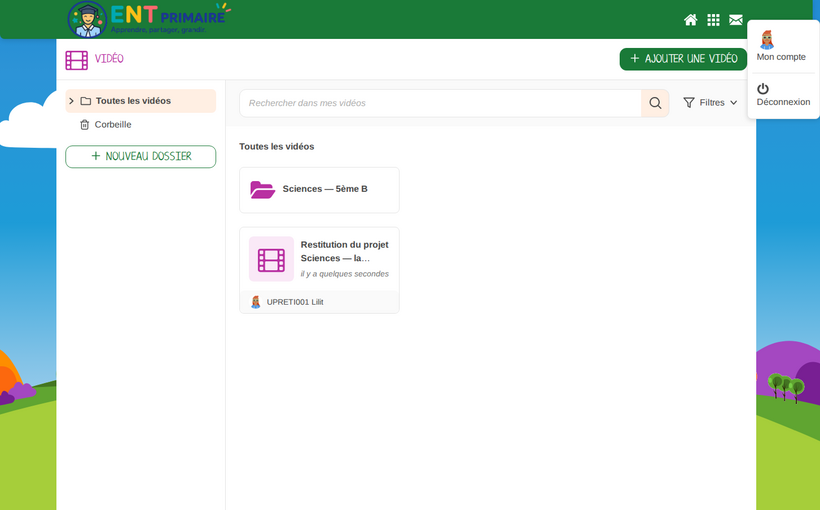The height and width of the screenshot is (510, 820).
Task: Click Ajouter une vidéo button
Action: 683,59
